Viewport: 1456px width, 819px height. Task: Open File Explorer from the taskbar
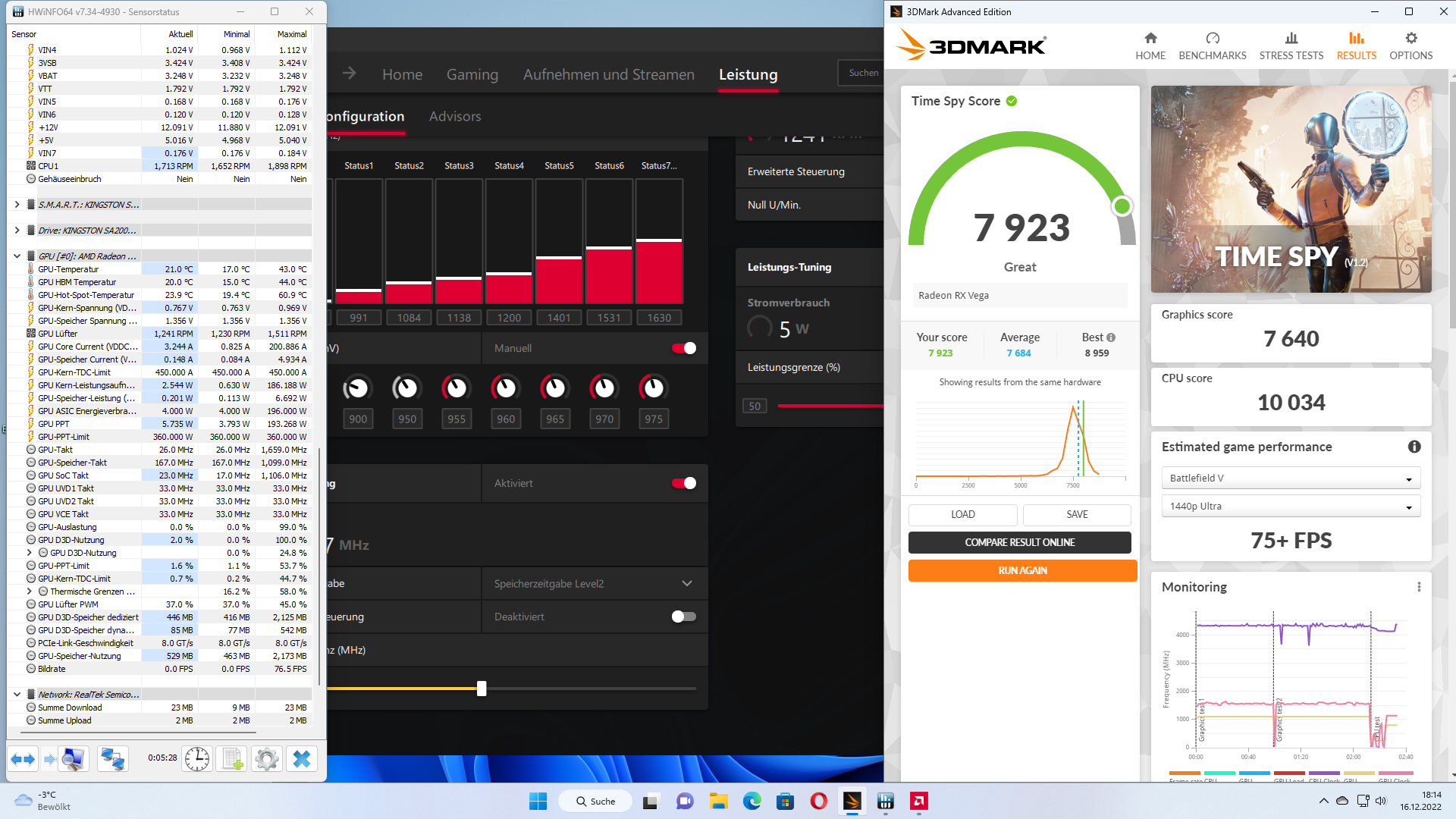point(718,802)
